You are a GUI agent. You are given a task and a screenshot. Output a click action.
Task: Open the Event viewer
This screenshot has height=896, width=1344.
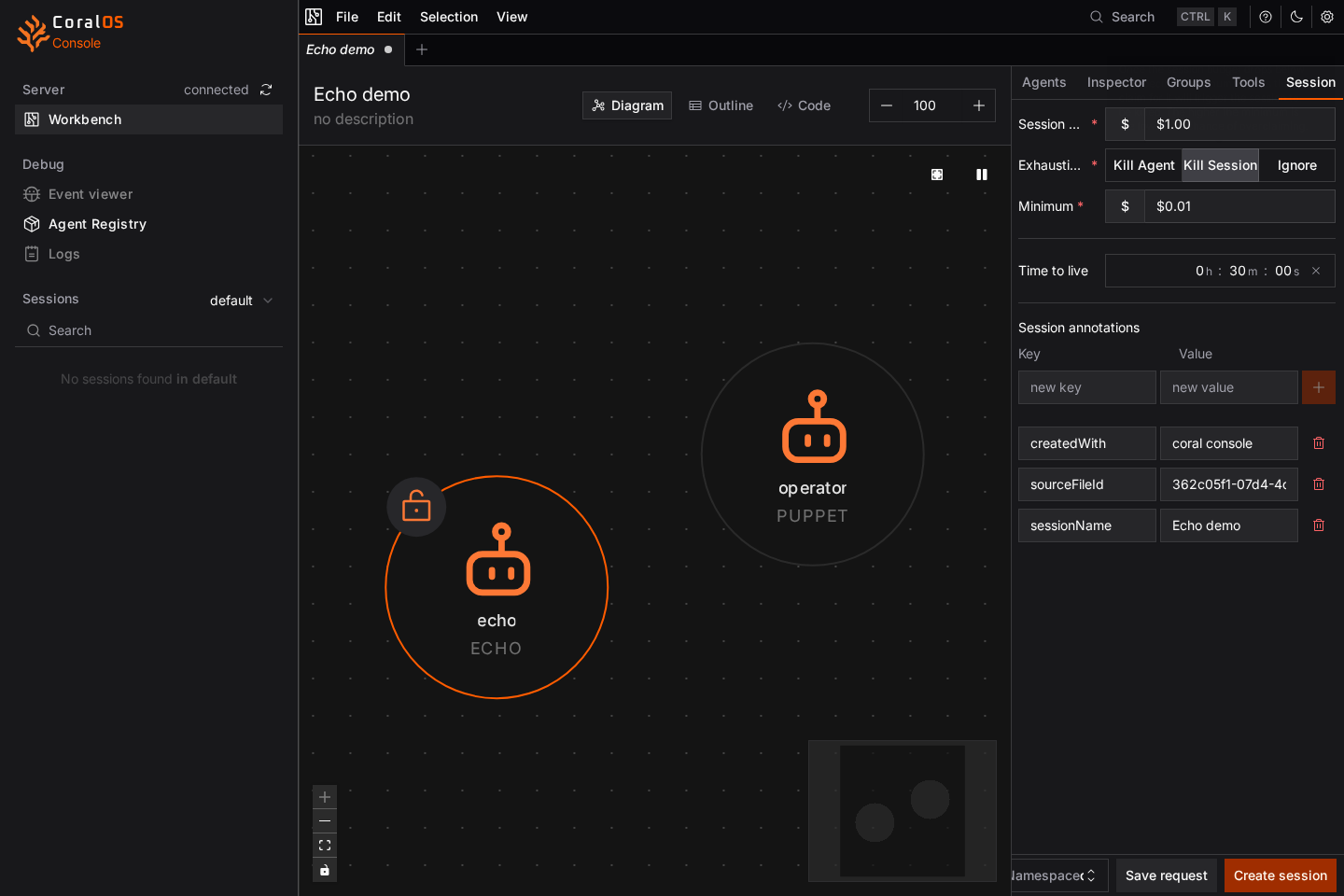91,194
